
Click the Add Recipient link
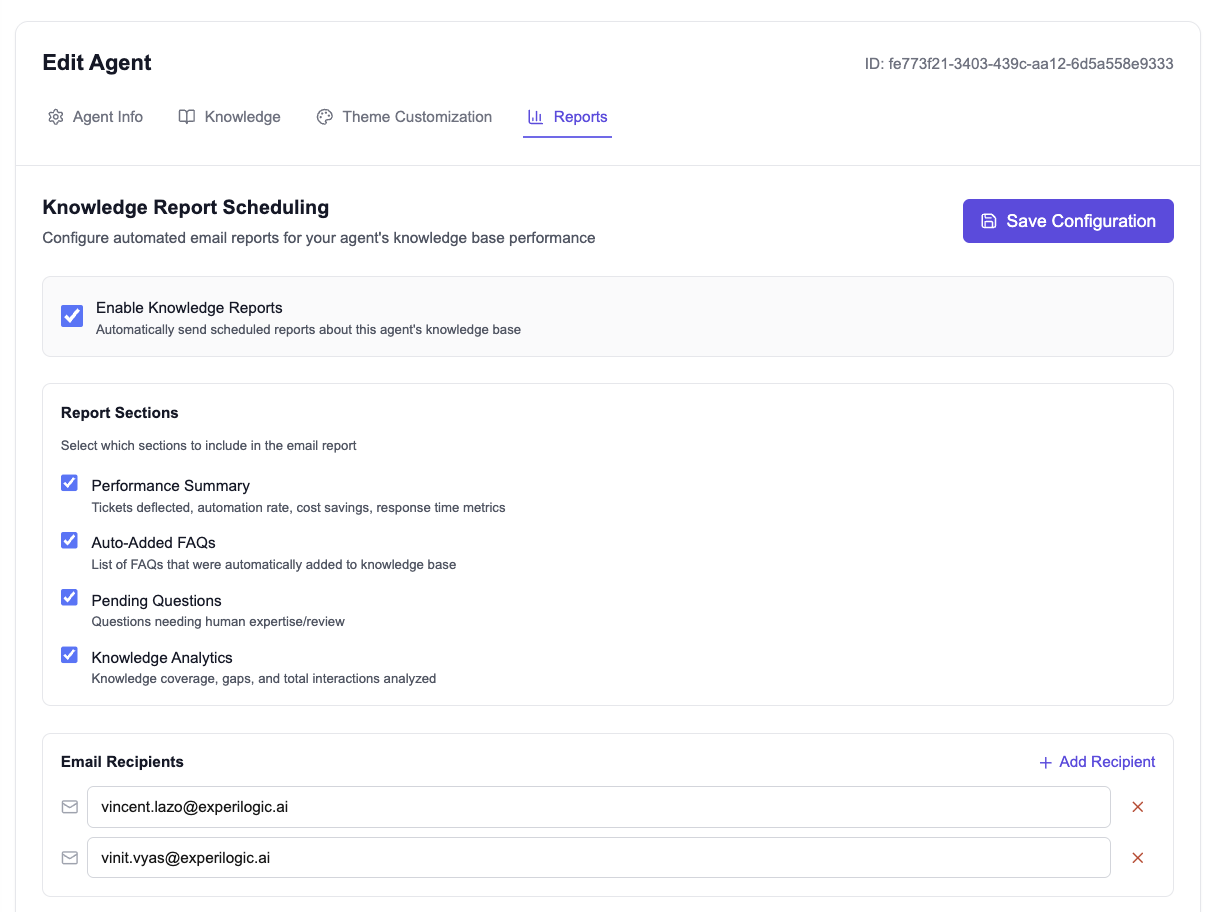pyautogui.click(x=1106, y=762)
